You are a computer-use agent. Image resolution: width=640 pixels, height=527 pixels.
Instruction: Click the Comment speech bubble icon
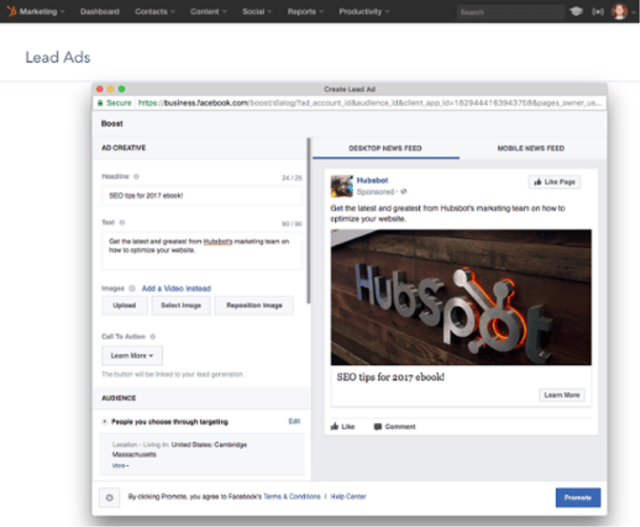click(x=378, y=426)
